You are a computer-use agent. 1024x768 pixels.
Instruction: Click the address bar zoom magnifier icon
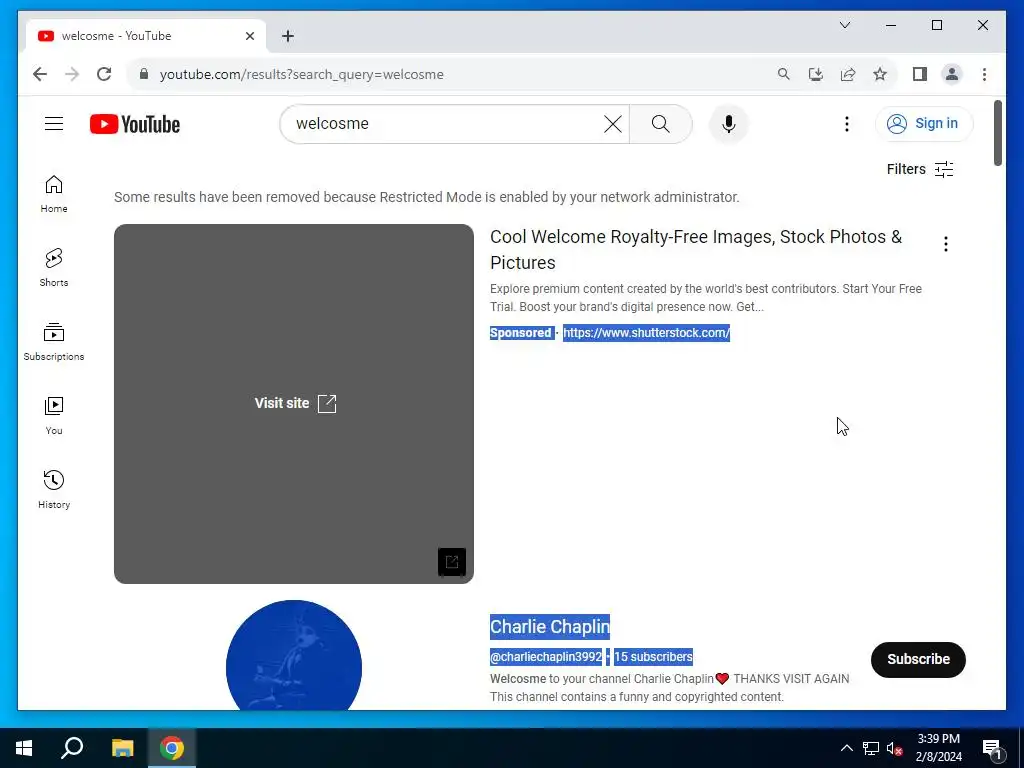pos(784,74)
